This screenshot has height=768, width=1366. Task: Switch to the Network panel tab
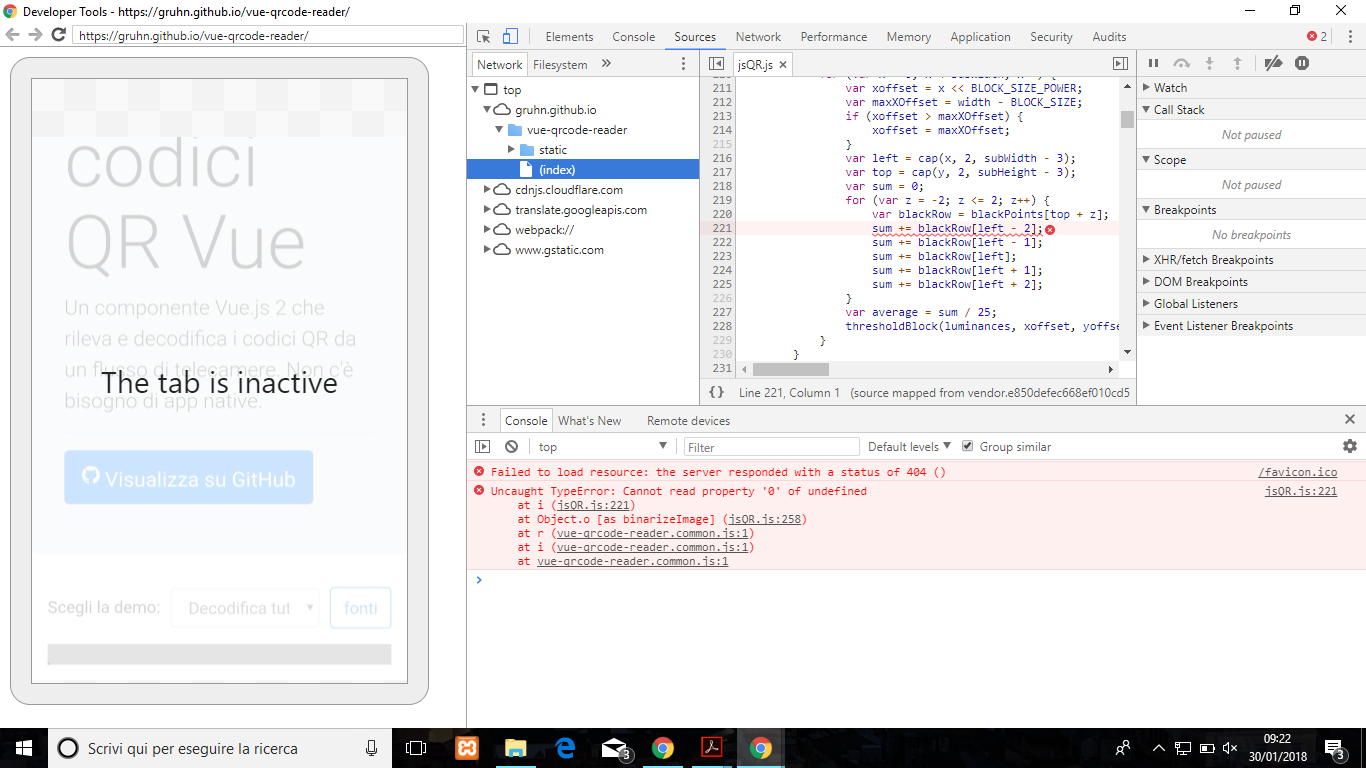[x=757, y=36]
